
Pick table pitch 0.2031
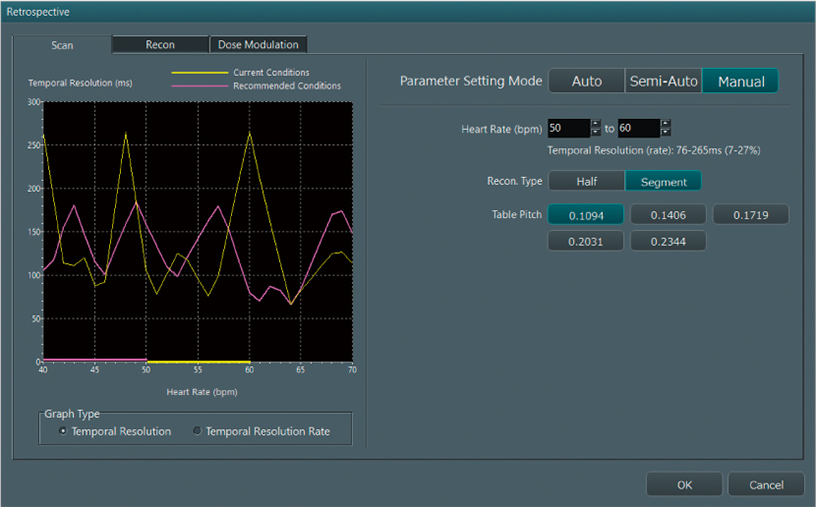pos(586,241)
